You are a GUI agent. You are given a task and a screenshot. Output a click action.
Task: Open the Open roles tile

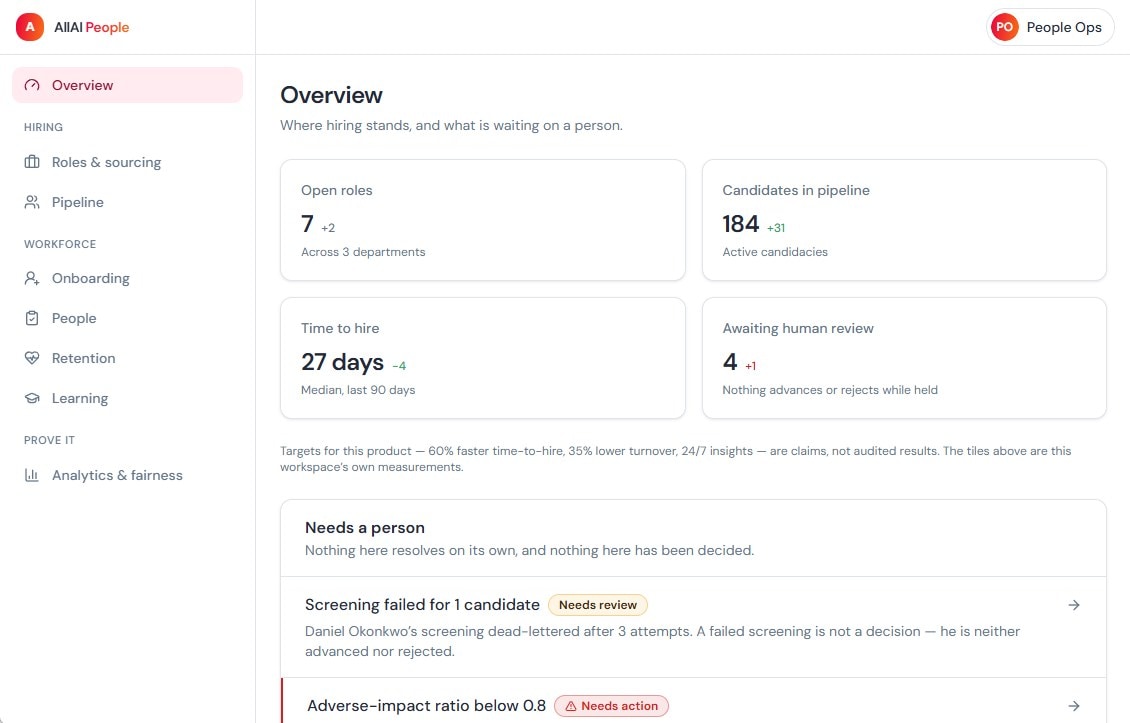(483, 220)
